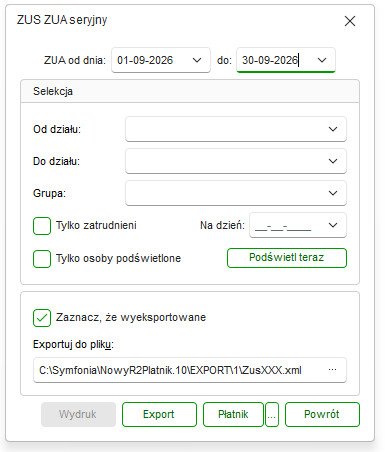Click the 'Na dzień:' label
This screenshot has width=385, height=452.
[222, 225]
